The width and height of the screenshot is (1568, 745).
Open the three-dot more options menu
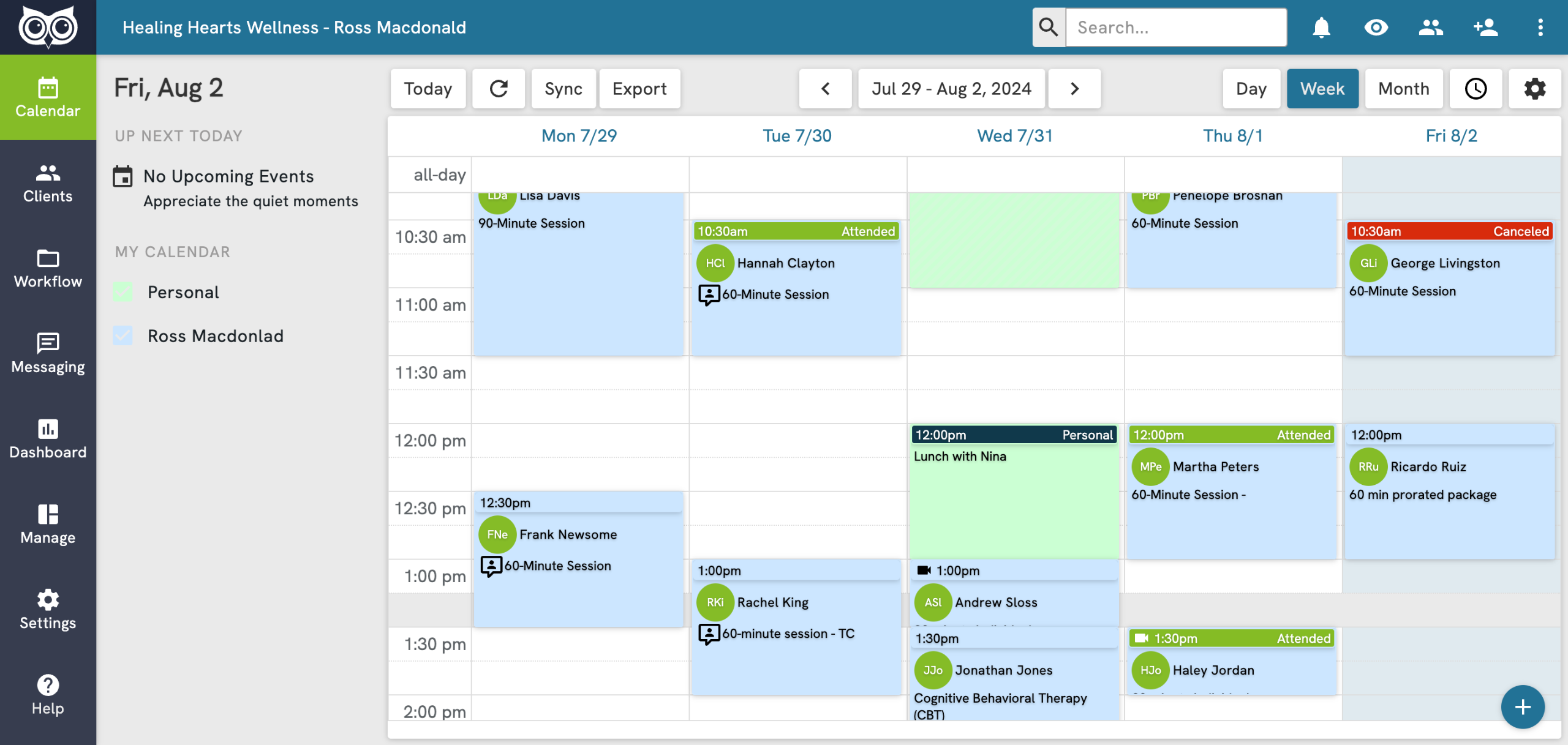(1540, 28)
